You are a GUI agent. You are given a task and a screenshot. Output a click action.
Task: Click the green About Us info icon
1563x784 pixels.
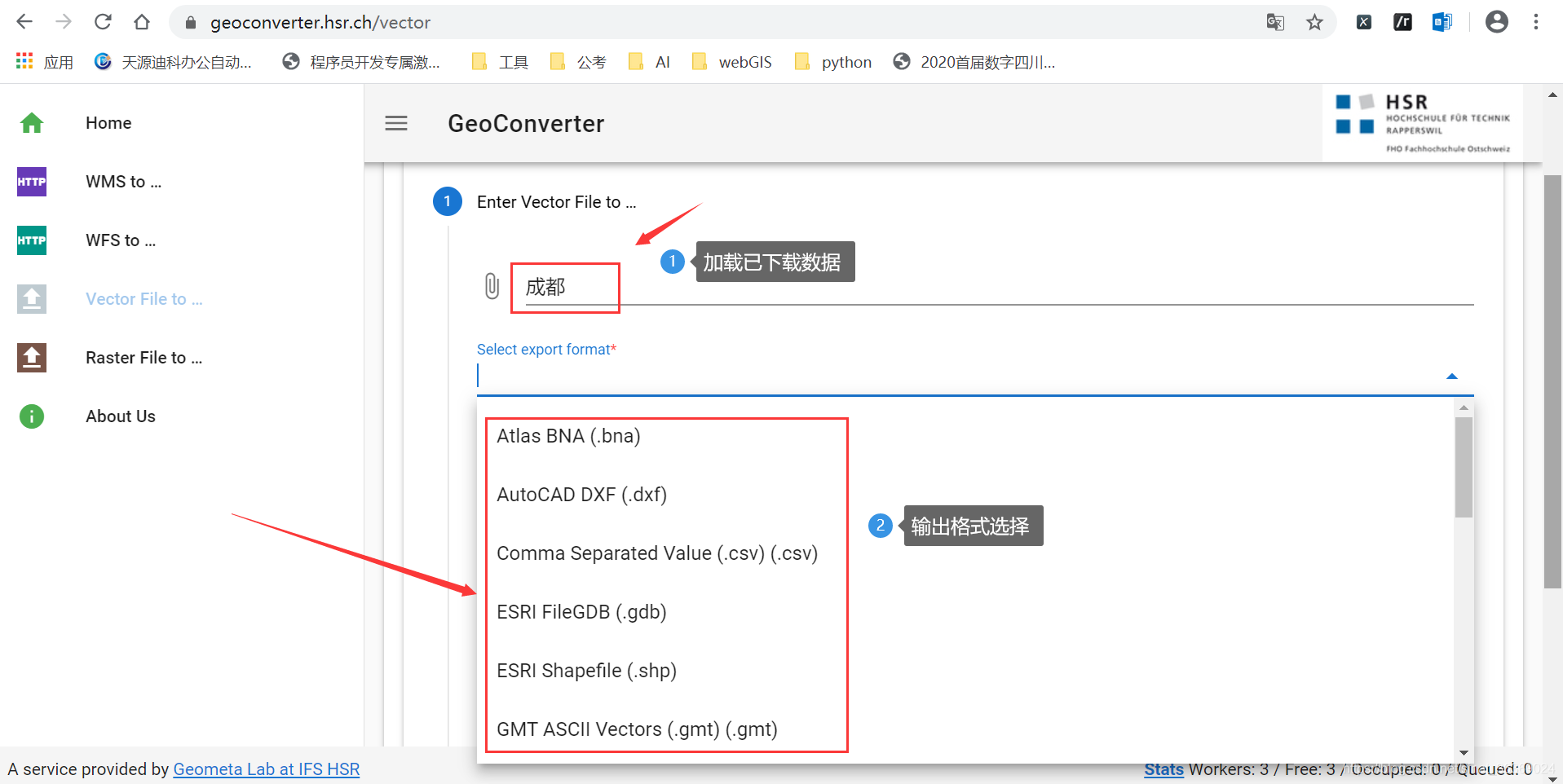[x=32, y=416]
